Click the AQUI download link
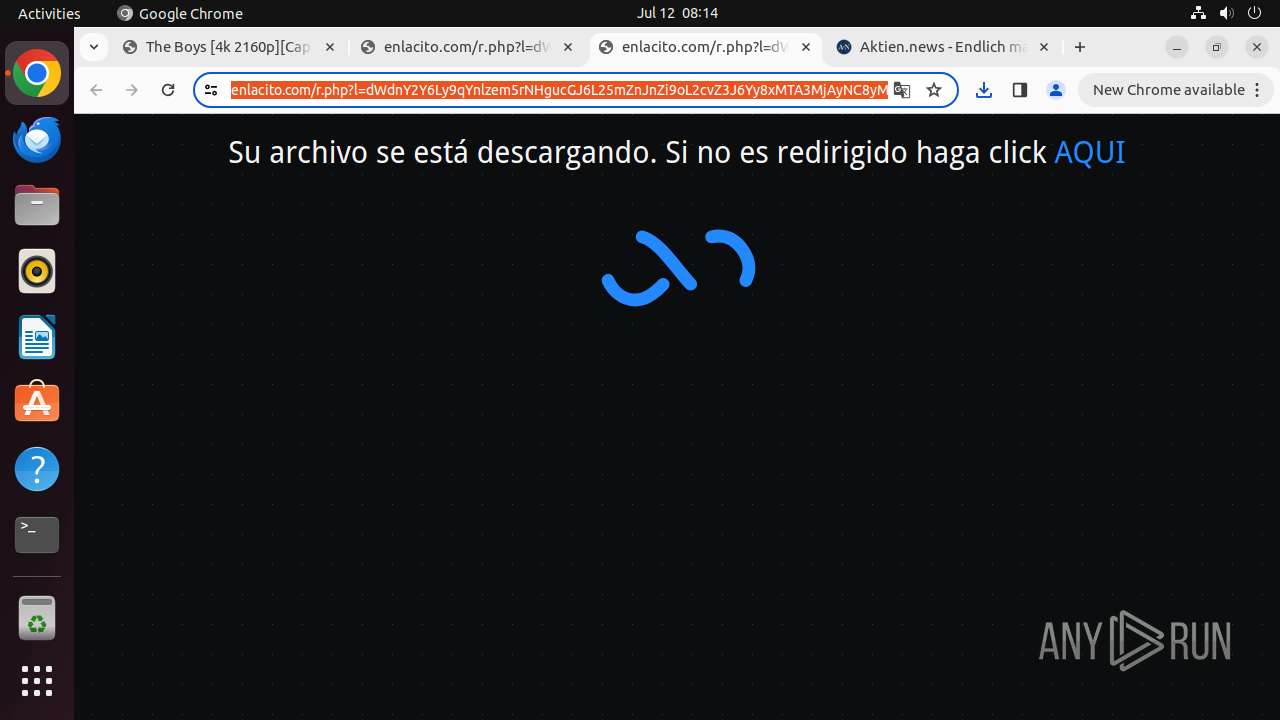1280x720 pixels. [x=1089, y=152]
